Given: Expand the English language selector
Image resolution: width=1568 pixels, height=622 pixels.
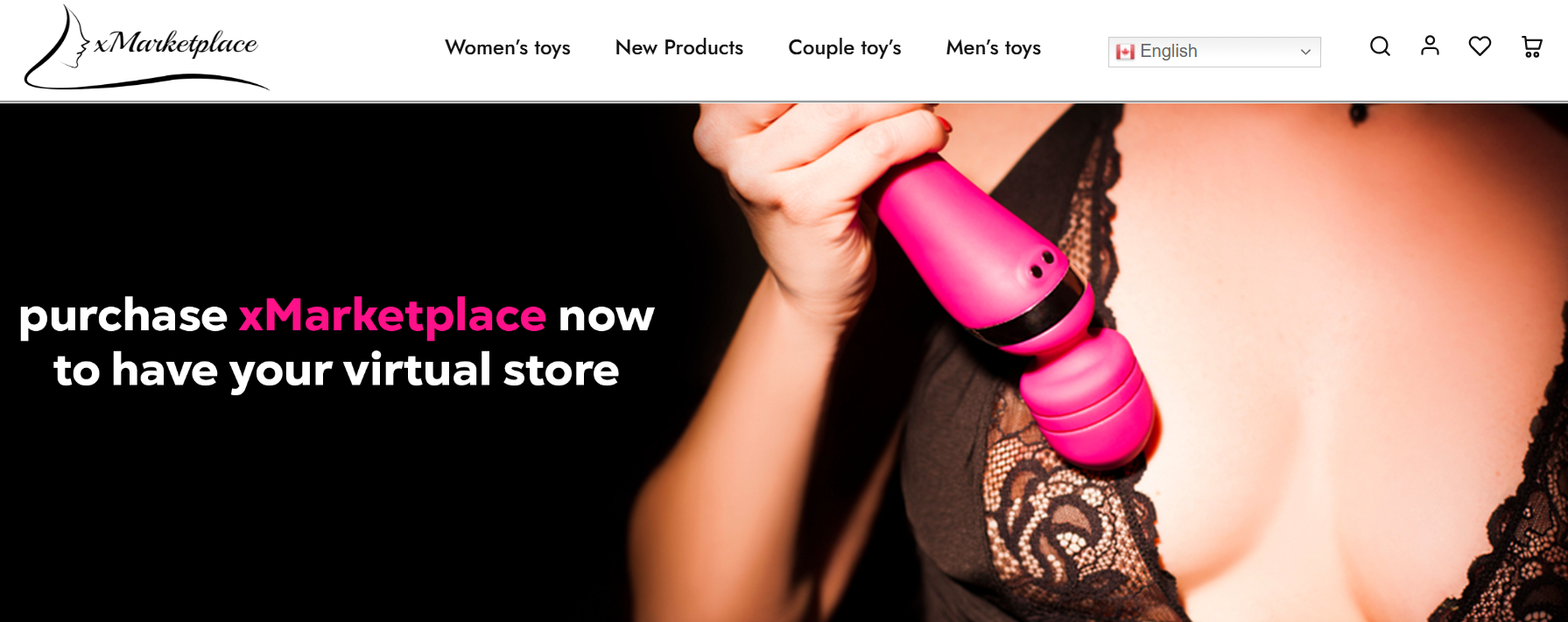Looking at the screenshot, I should [1213, 52].
